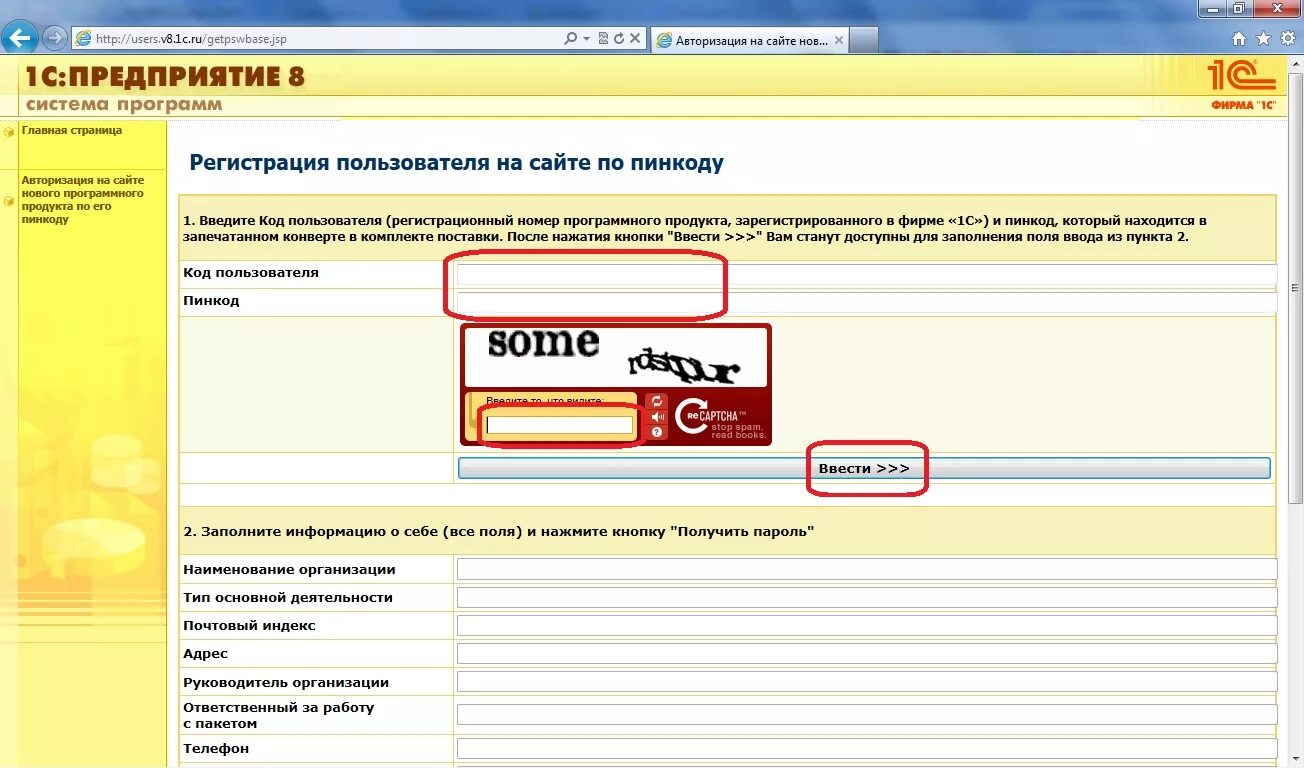
Task: Open Favorites with the star icon
Action: (x=1263, y=39)
